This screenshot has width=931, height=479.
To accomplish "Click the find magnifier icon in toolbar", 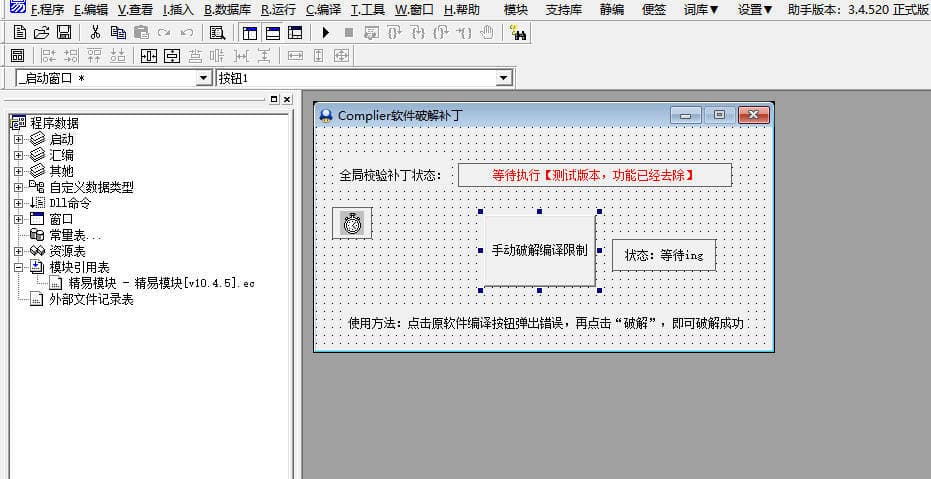I will click(217, 32).
